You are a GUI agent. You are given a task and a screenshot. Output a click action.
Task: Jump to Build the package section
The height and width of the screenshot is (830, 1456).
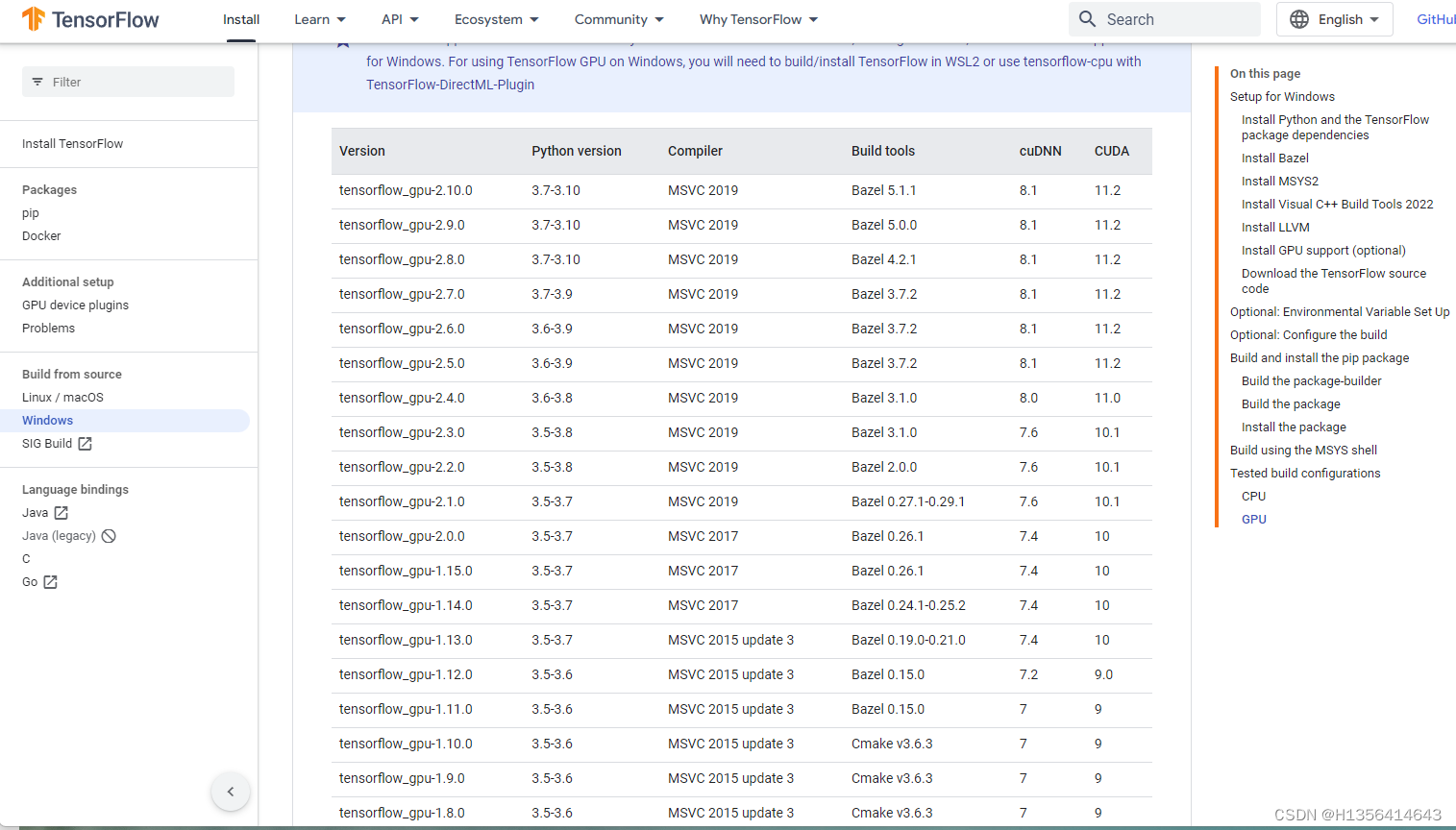pyautogui.click(x=1291, y=404)
